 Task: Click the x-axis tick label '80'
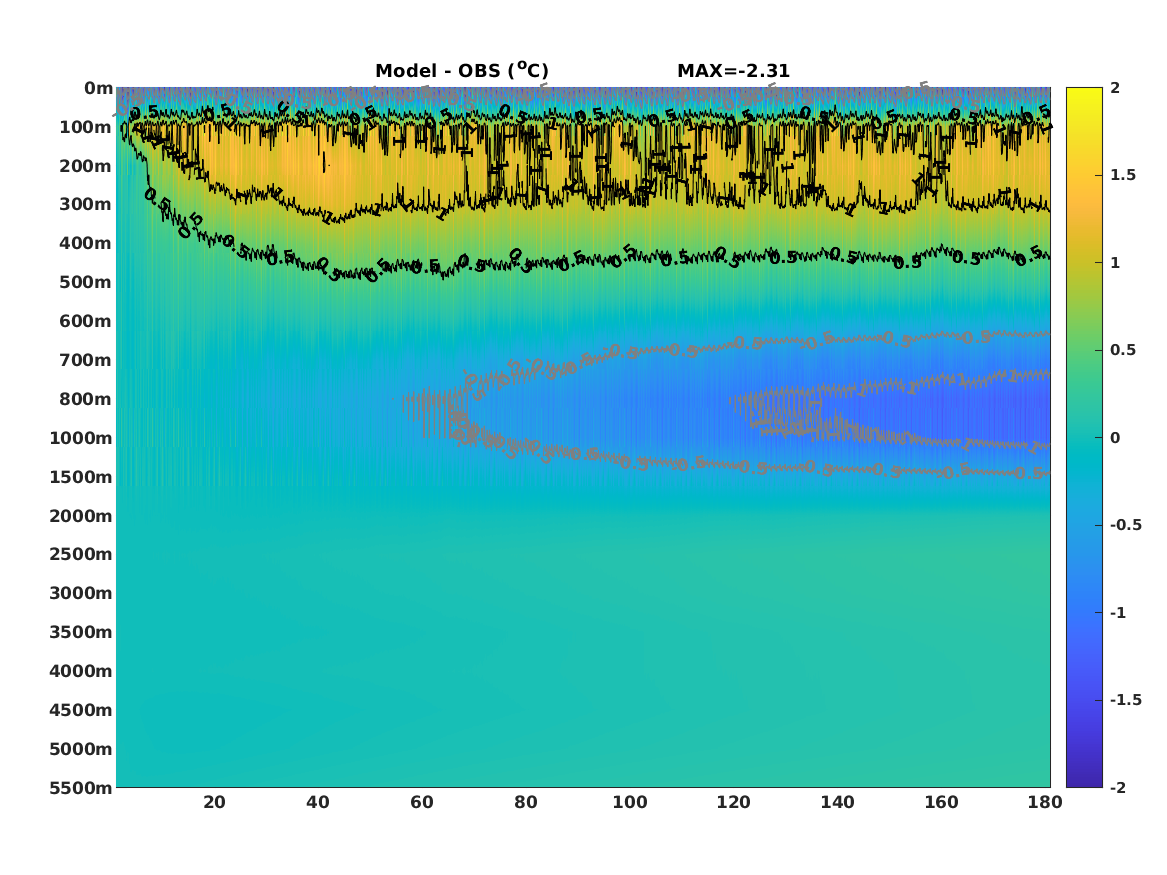pyautogui.click(x=525, y=802)
